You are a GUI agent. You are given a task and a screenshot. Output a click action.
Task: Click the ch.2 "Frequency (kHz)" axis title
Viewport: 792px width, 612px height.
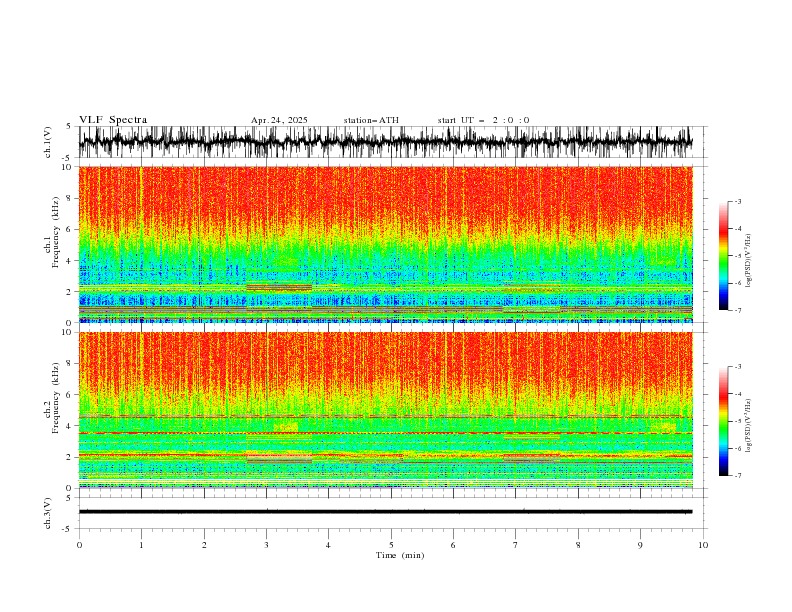click(x=56, y=398)
